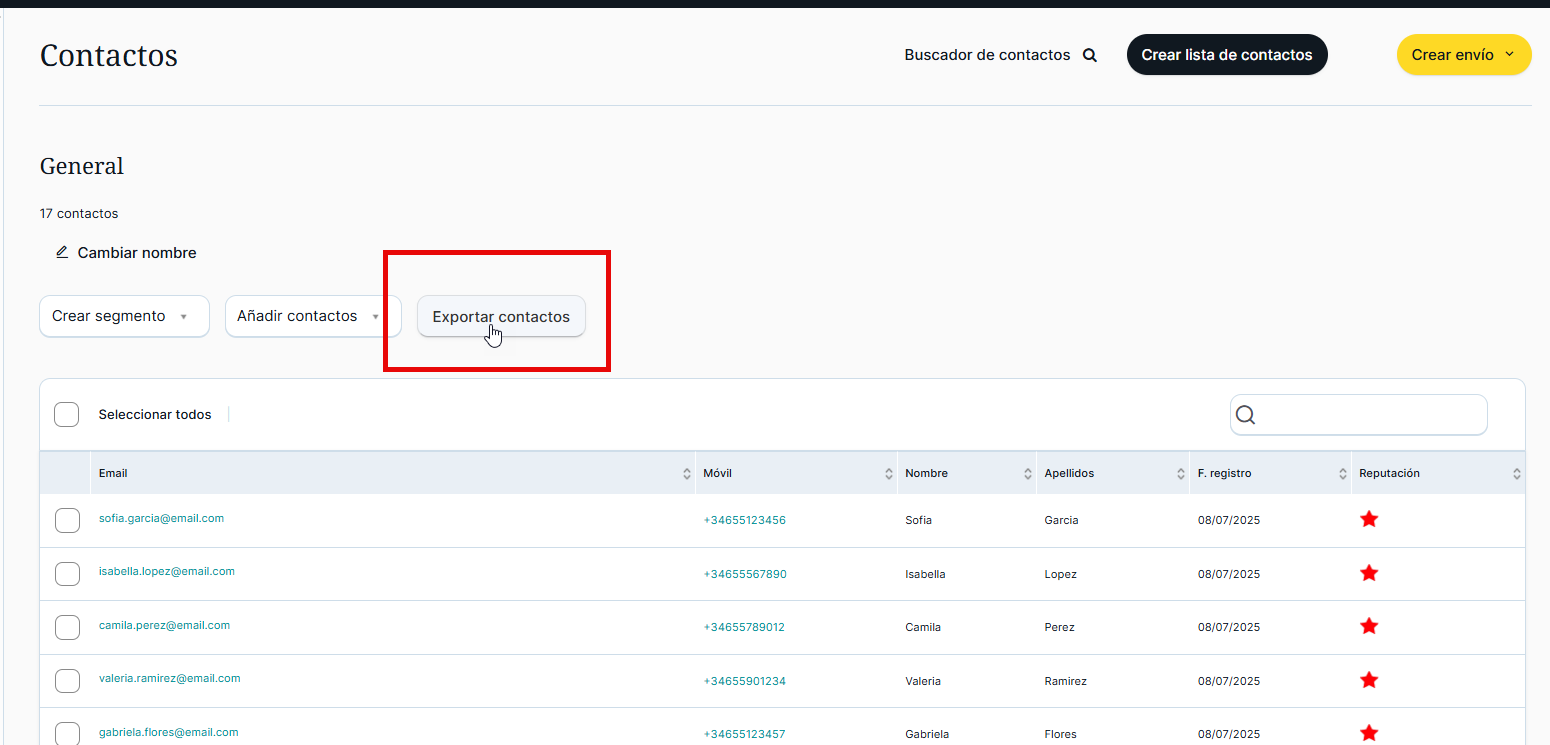The width and height of the screenshot is (1550, 745).
Task: Sort by Email column arrows
Action: (x=687, y=474)
